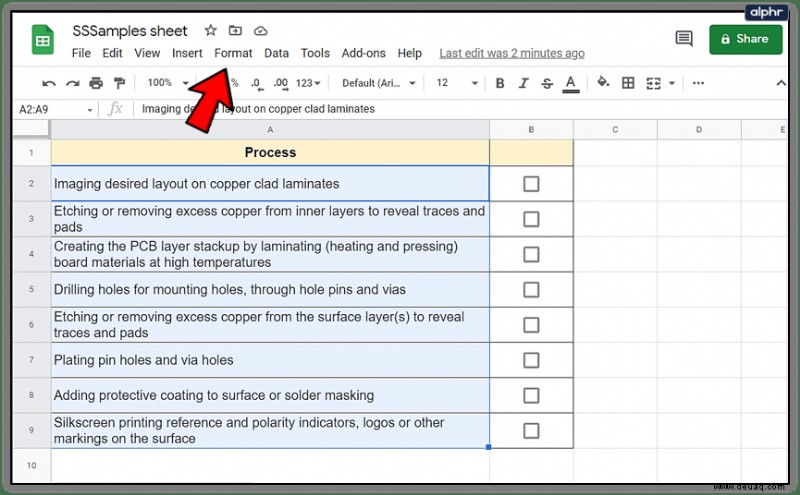Open the Tools menu

pos(315,53)
